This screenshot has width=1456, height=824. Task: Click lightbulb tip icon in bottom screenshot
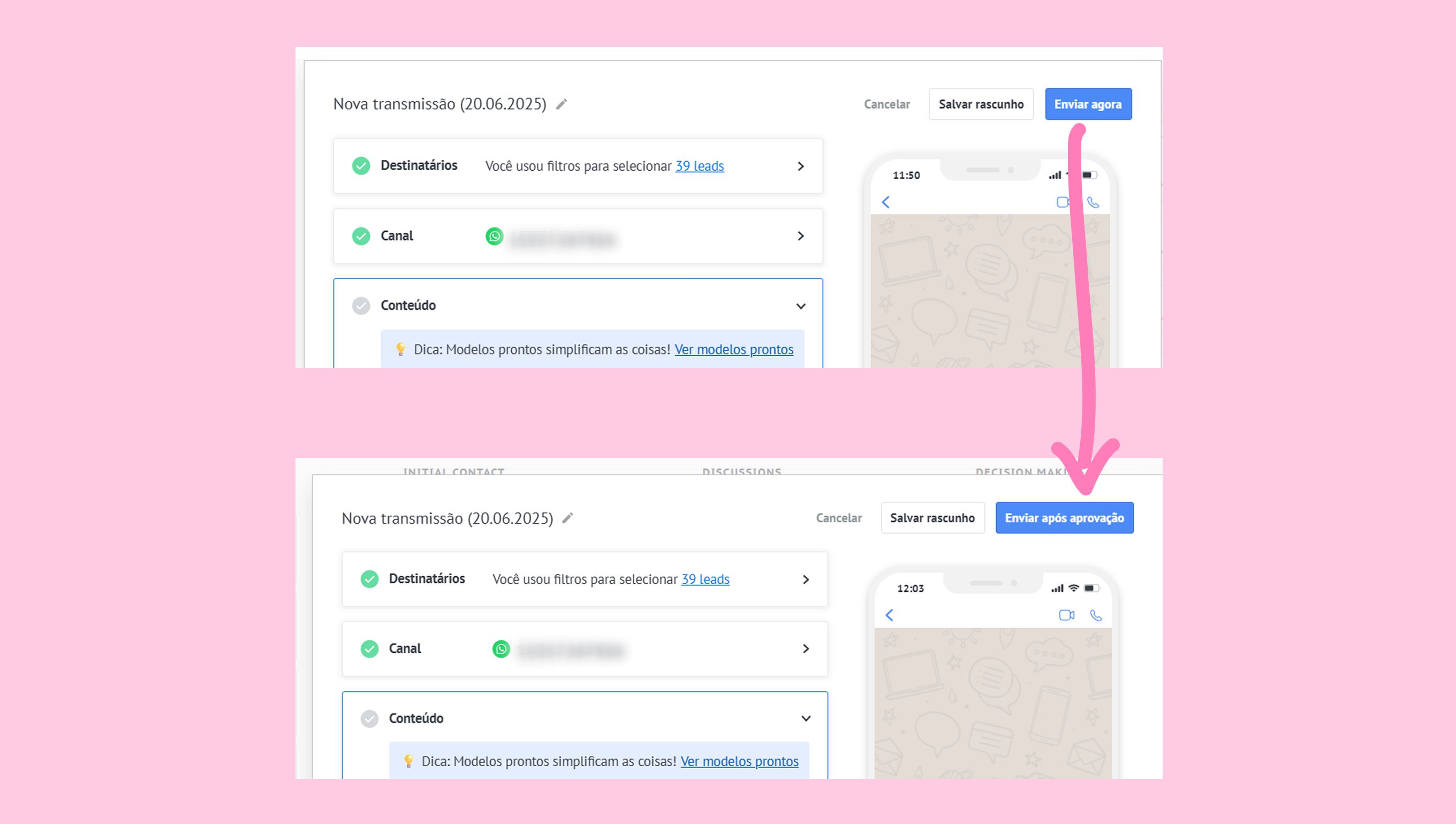click(x=409, y=761)
